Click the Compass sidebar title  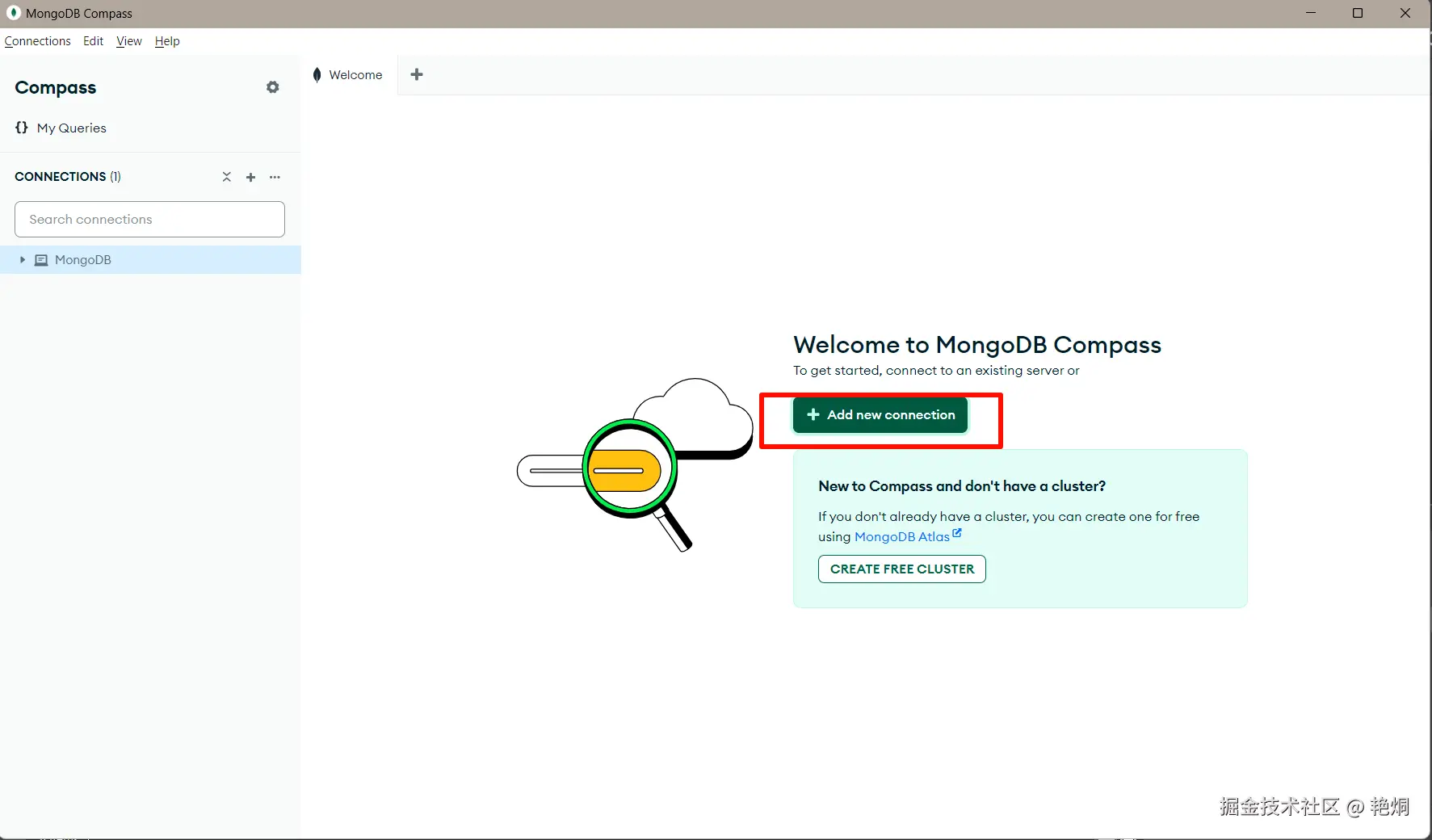click(56, 87)
